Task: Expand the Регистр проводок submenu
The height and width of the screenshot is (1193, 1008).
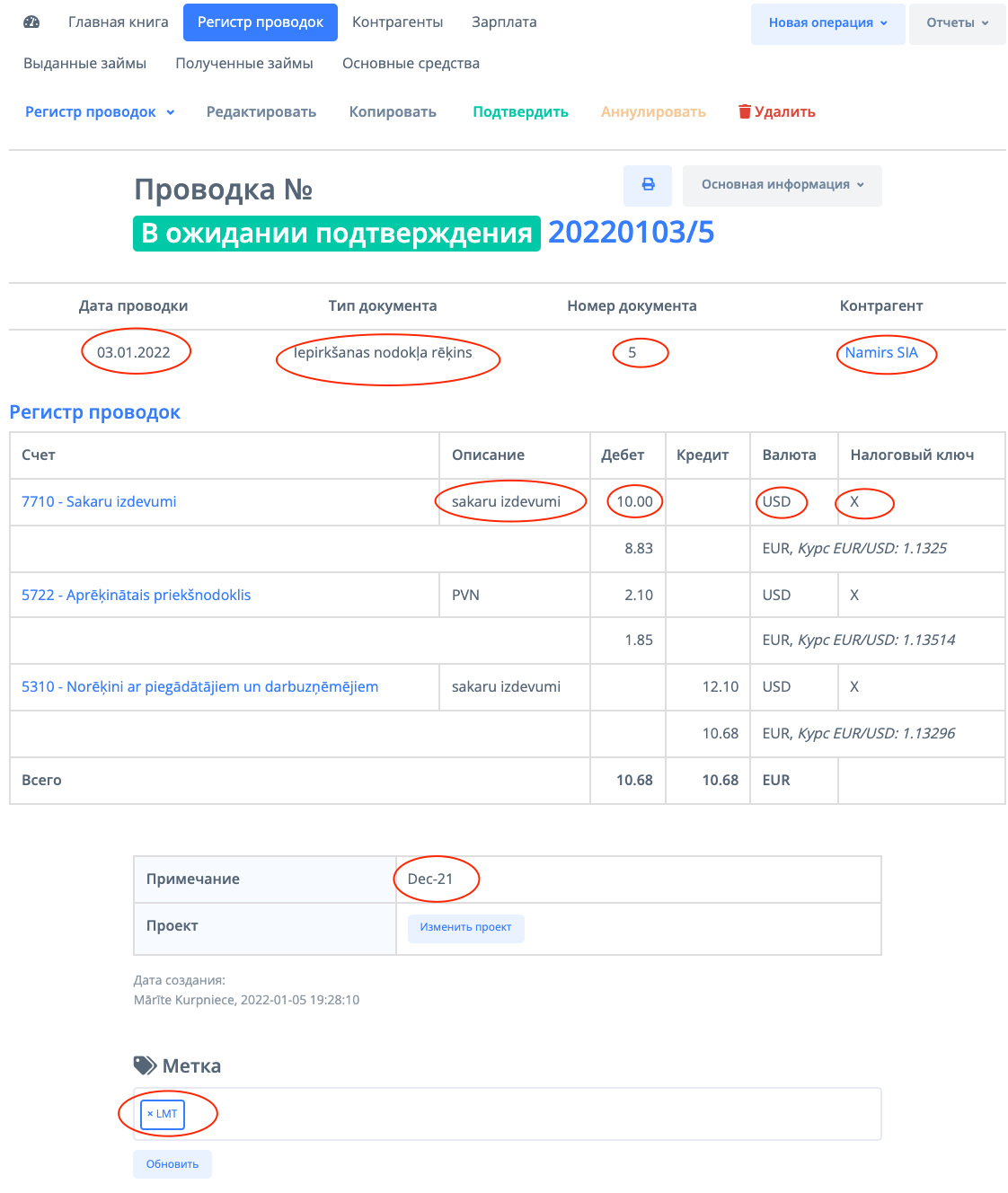Action: pos(100,112)
